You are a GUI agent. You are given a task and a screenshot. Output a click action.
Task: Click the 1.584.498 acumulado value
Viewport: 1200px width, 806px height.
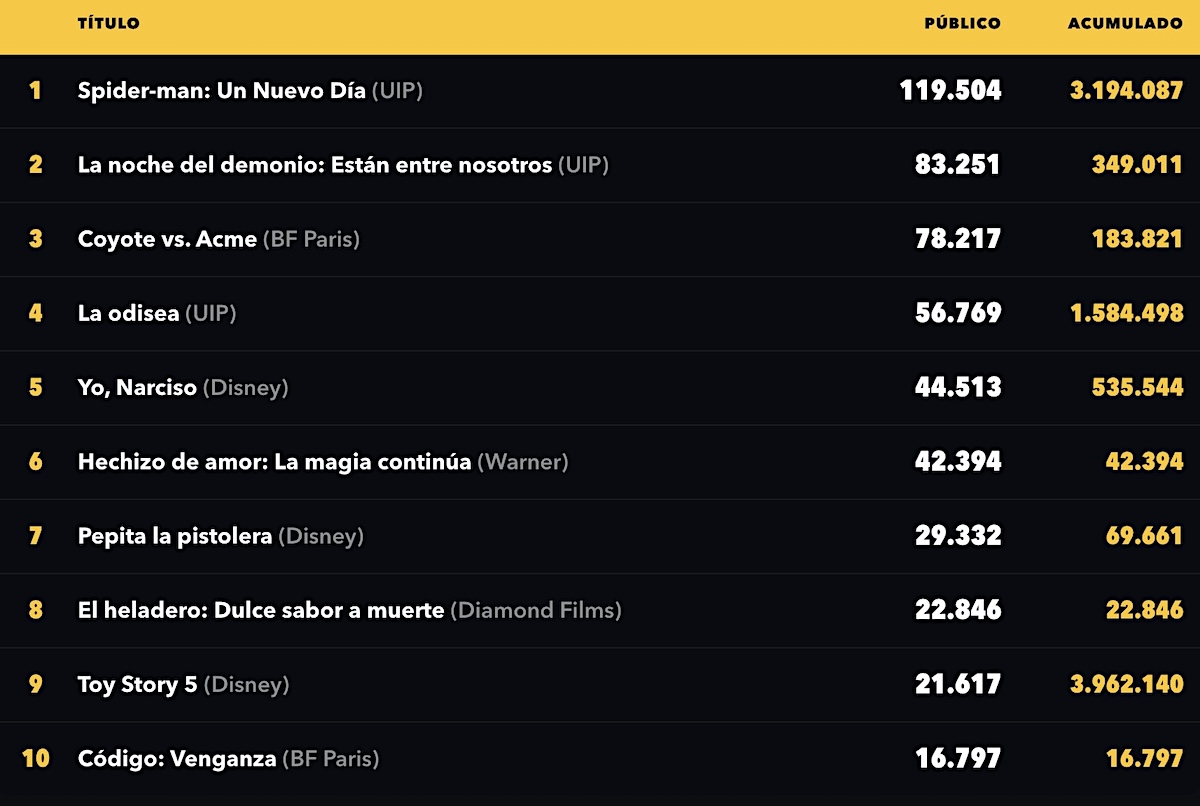(1127, 313)
